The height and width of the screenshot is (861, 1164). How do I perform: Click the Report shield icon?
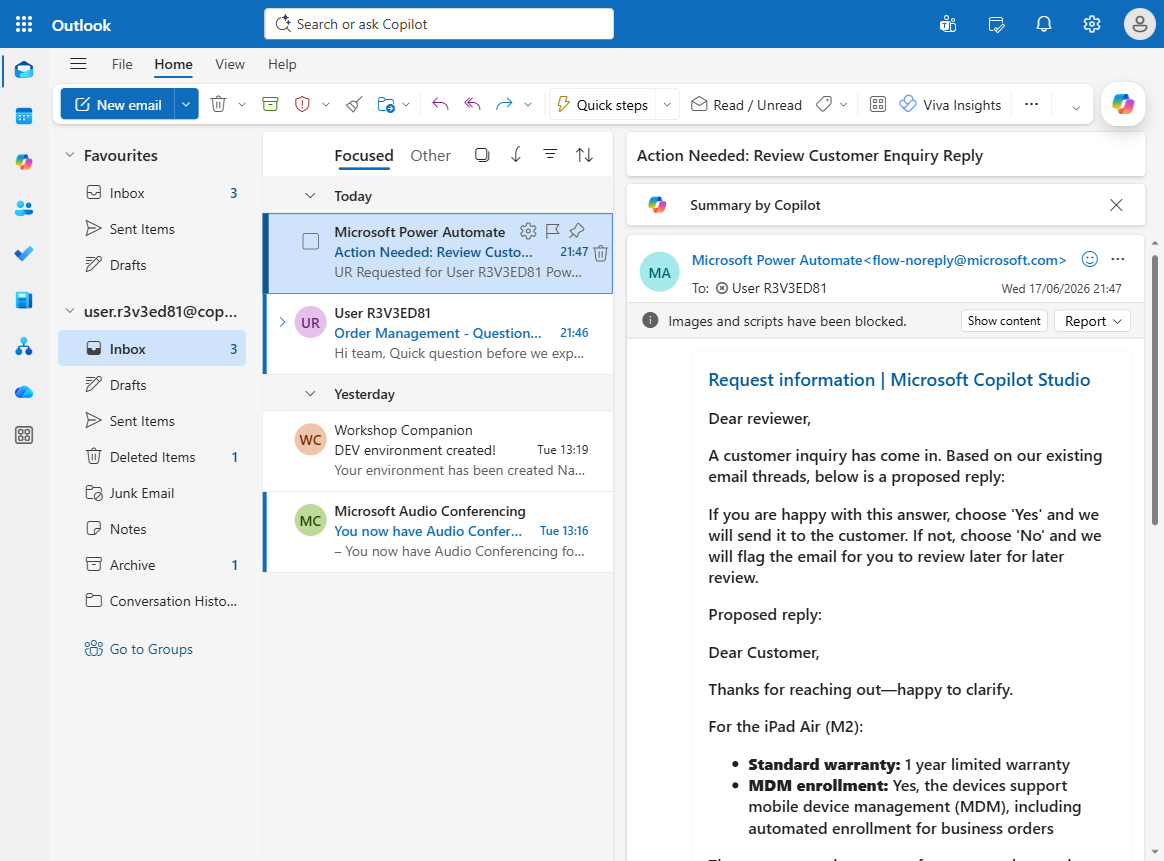(302, 105)
